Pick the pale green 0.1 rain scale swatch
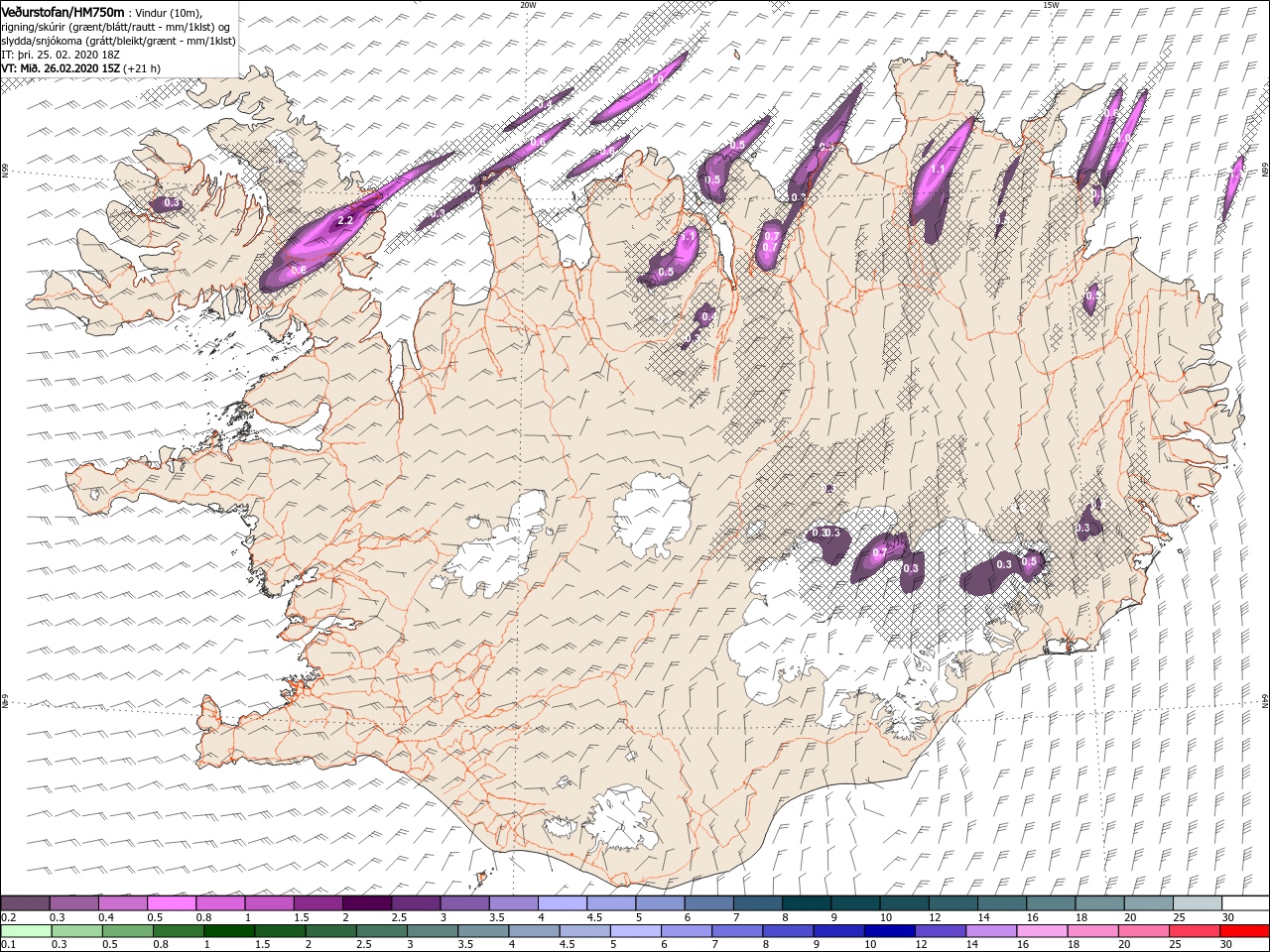 [x=25, y=931]
